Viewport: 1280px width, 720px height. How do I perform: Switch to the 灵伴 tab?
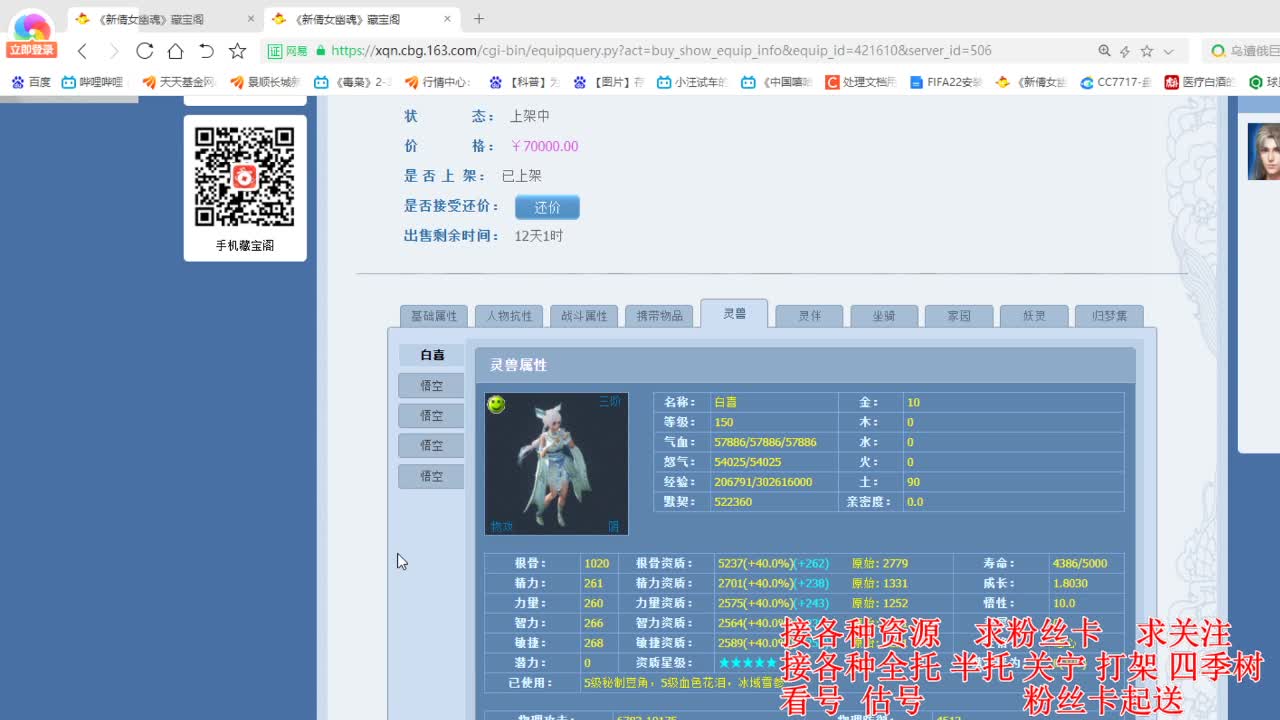coord(808,314)
